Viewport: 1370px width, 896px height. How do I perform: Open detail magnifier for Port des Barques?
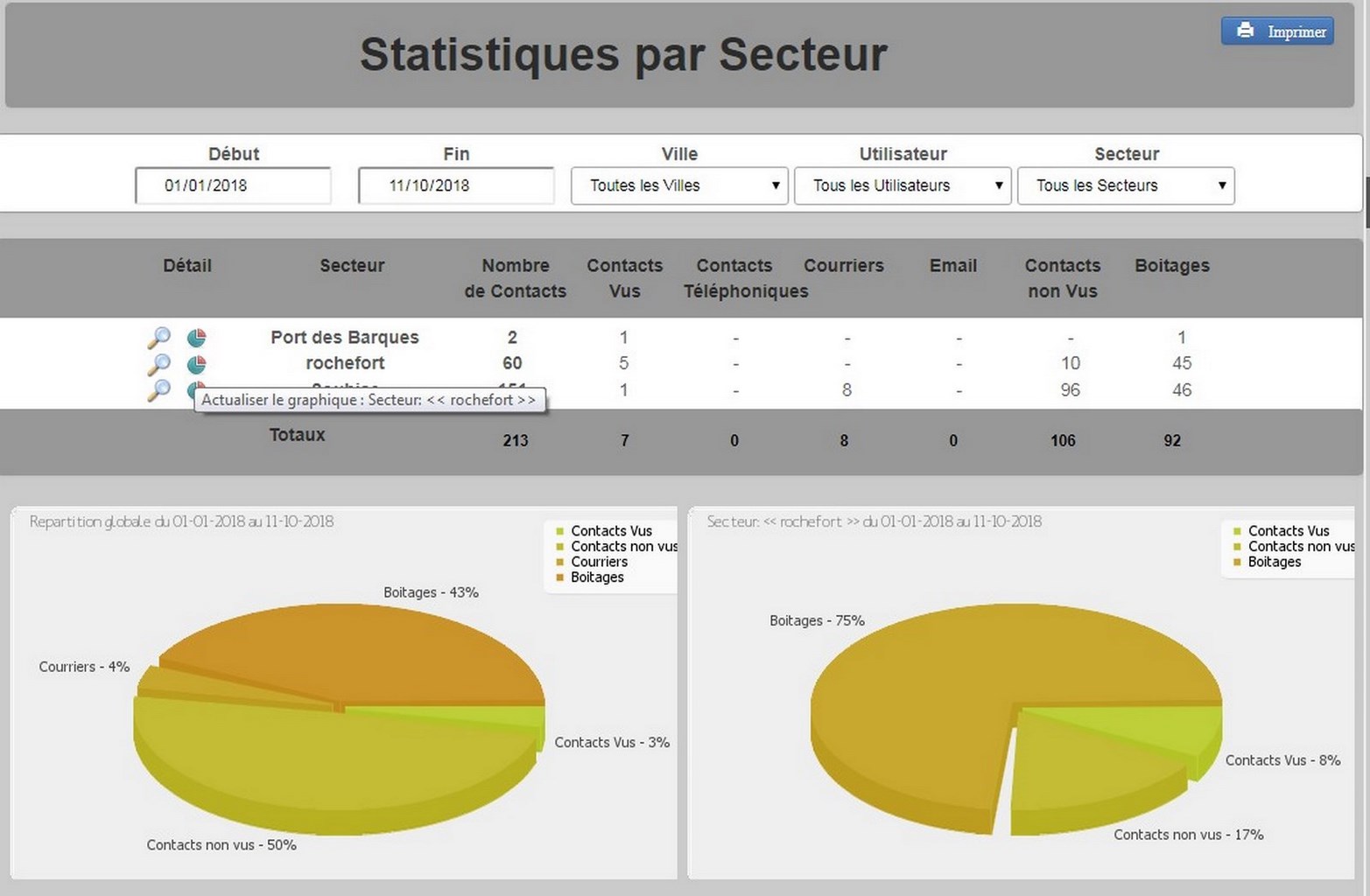click(x=158, y=338)
